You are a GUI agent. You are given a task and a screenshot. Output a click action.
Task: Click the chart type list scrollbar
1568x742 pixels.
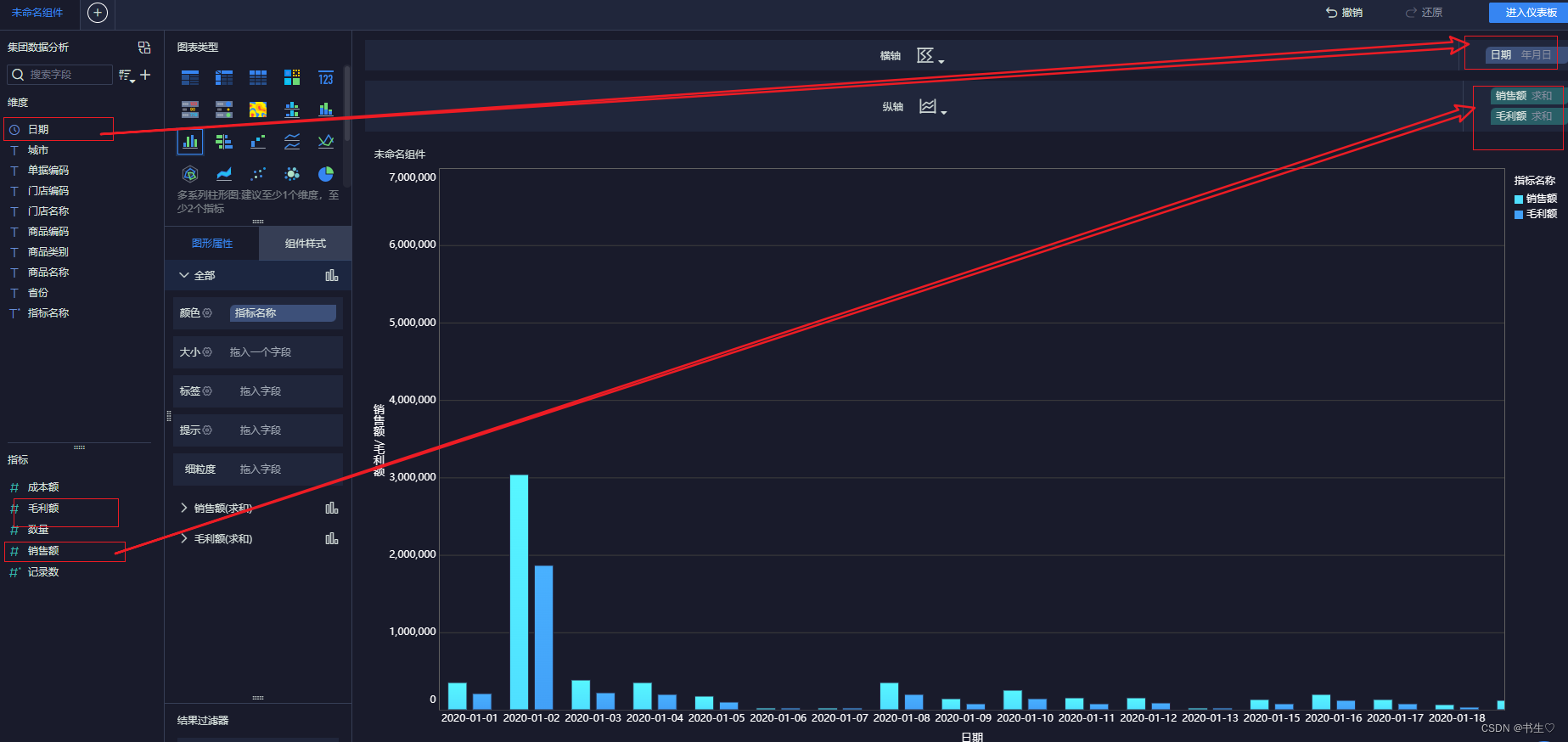tap(347, 102)
